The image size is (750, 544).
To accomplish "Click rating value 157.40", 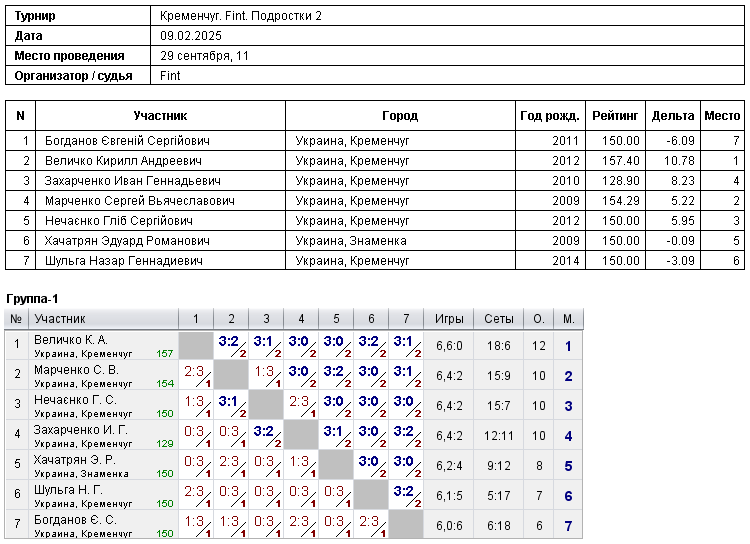I will tap(620, 161).
